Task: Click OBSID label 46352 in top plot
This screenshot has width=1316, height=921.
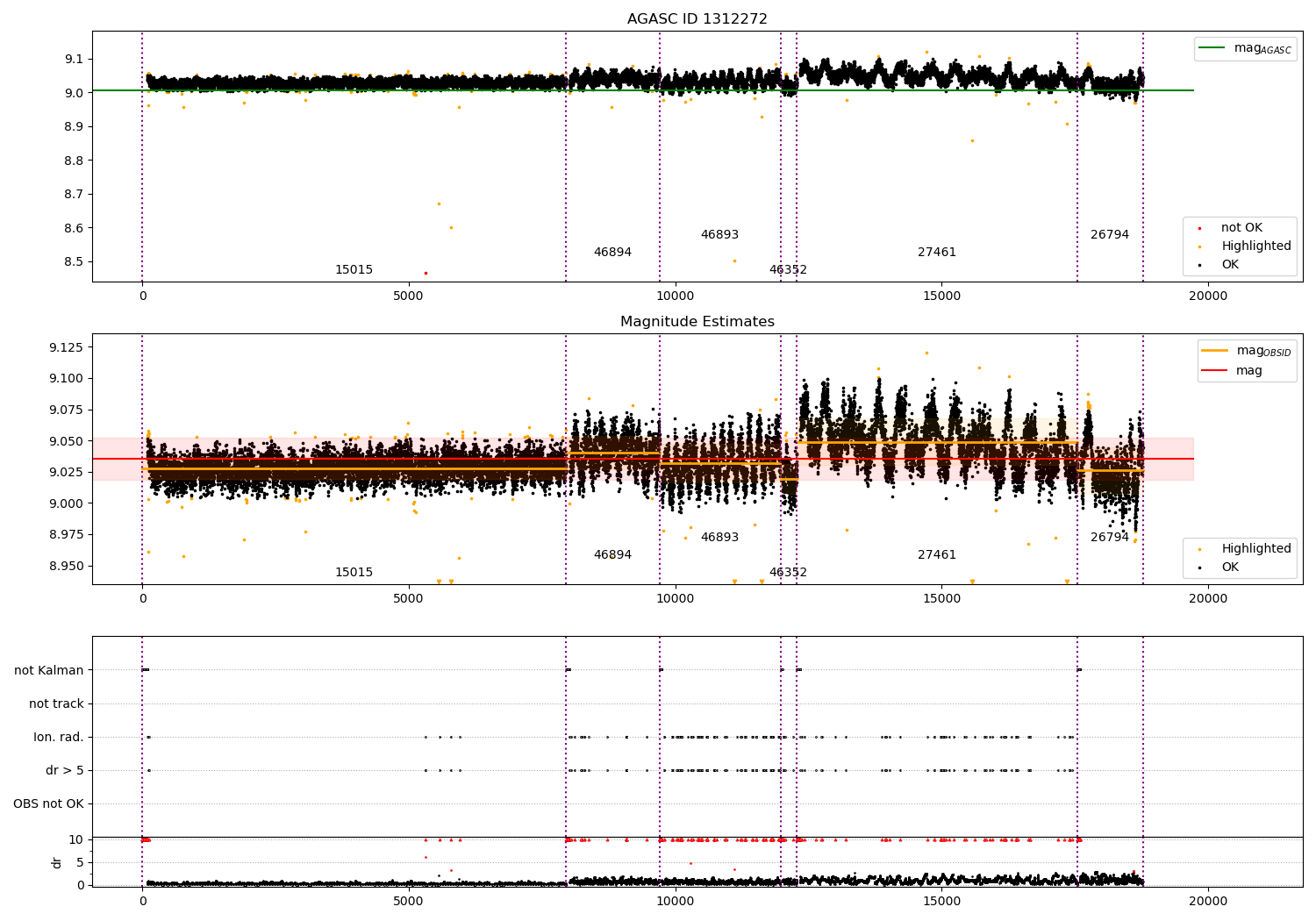Action: click(x=788, y=270)
